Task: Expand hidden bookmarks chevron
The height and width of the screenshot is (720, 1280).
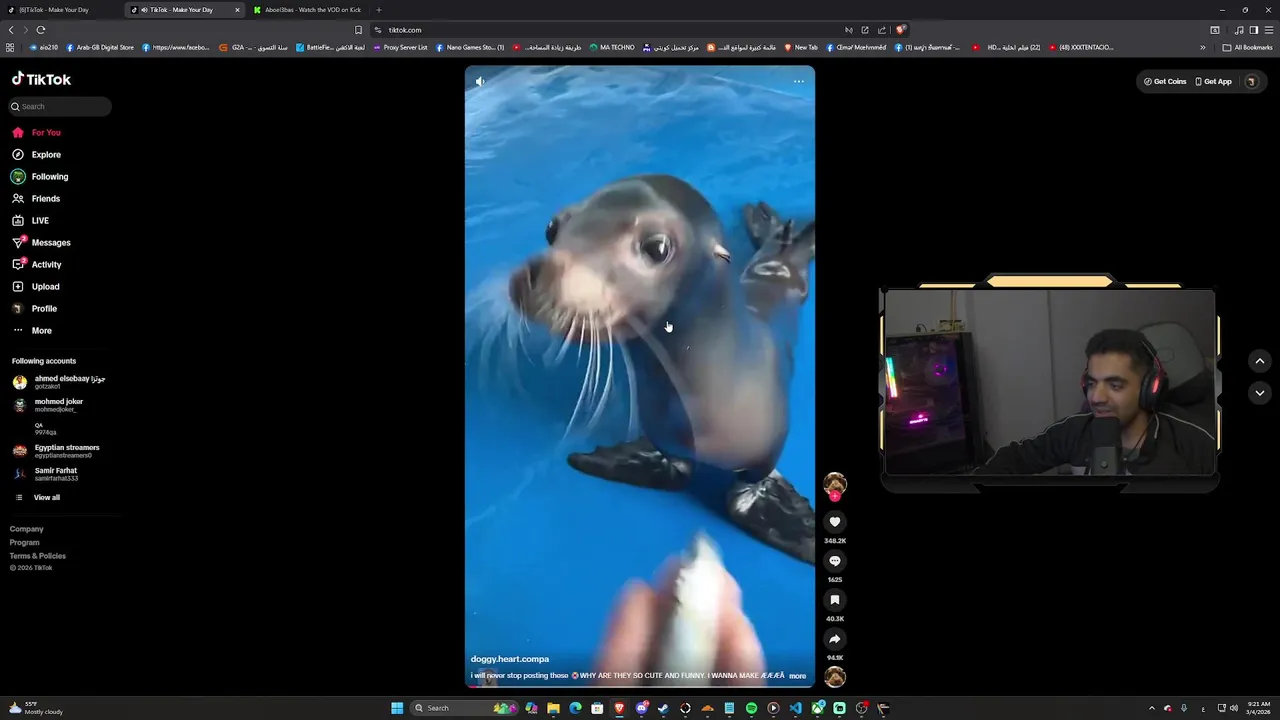Action: pyautogui.click(x=1203, y=47)
